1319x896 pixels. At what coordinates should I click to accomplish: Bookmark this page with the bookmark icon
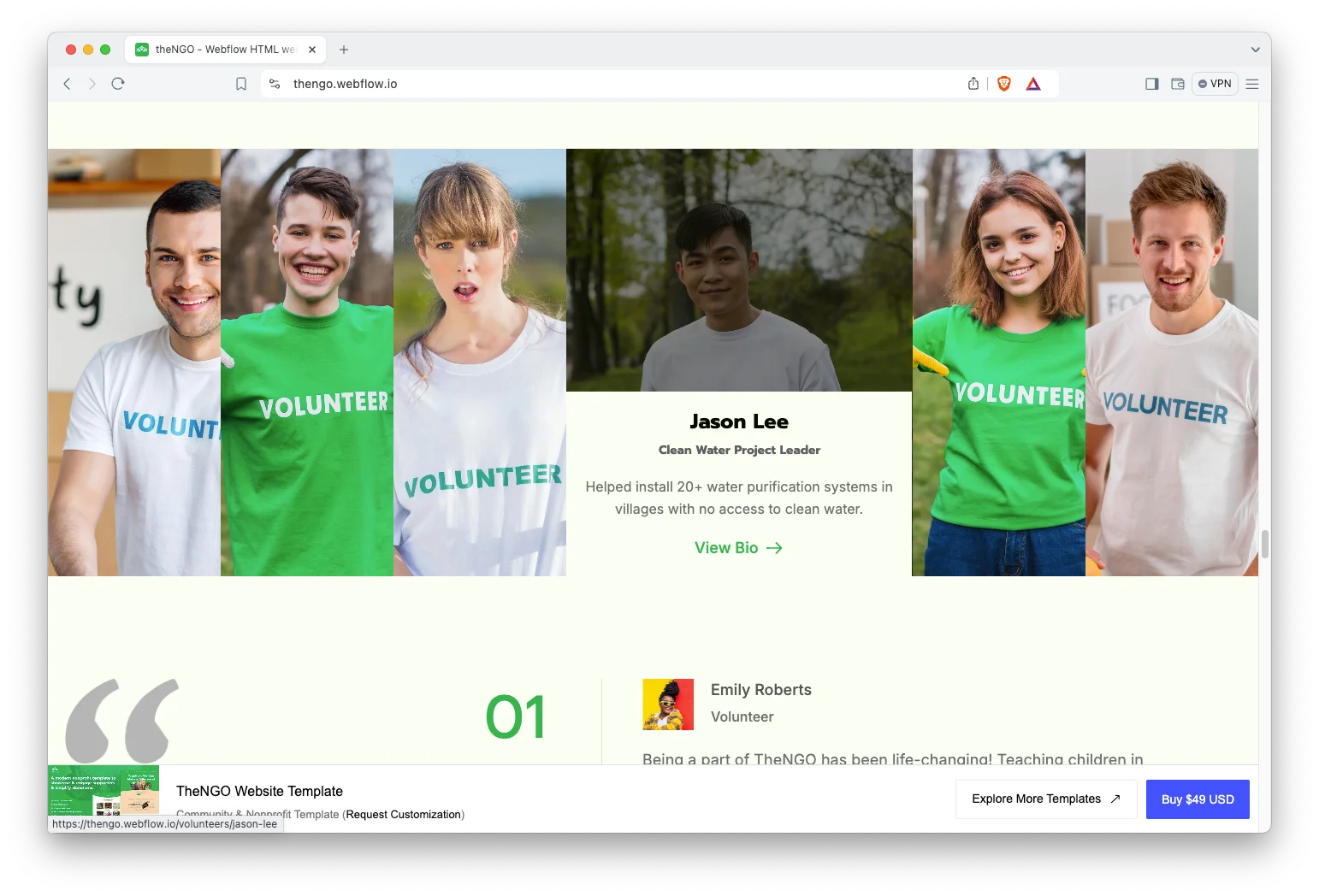coord(241,84)
